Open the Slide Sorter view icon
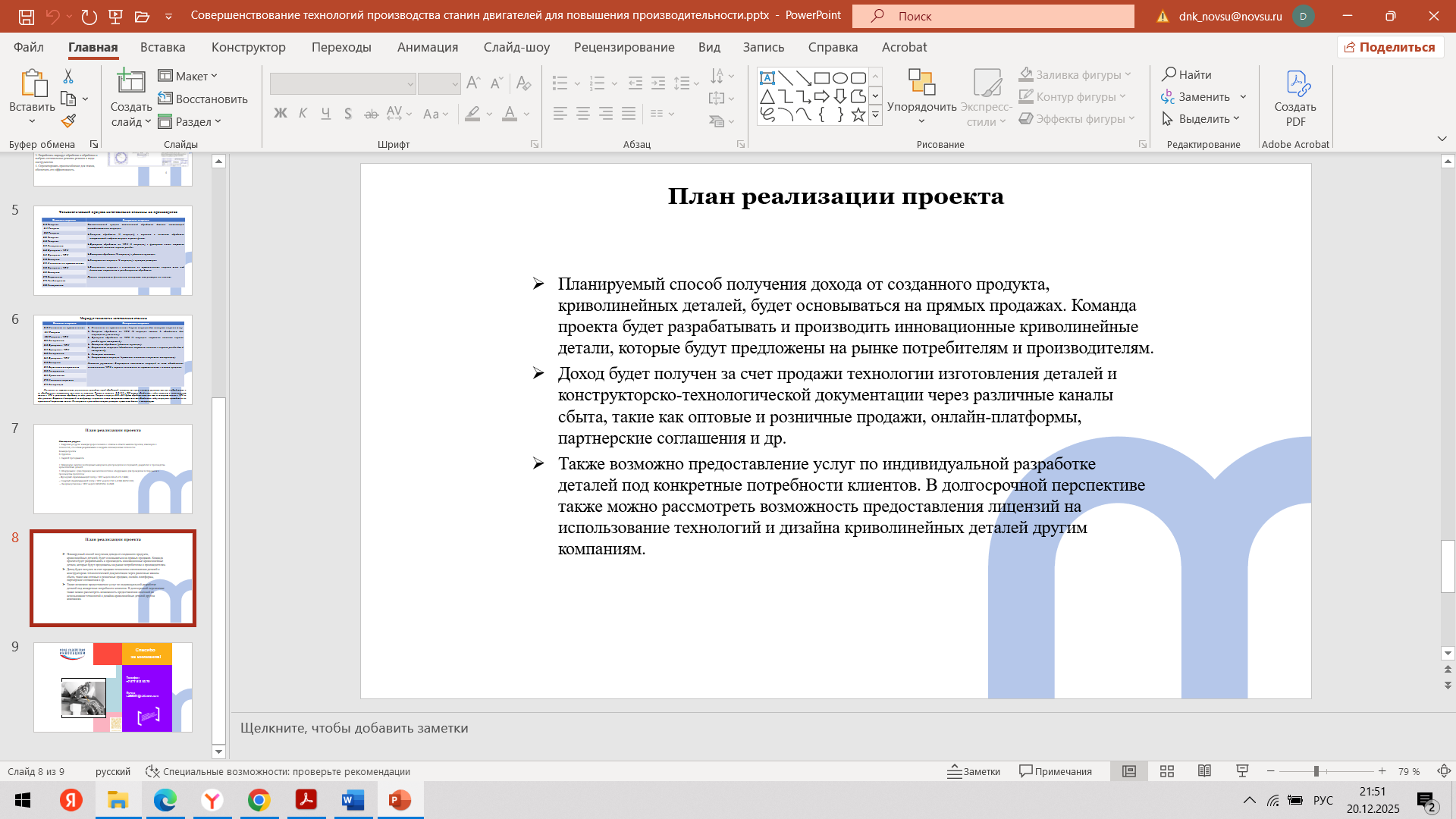This screenshot has height=819, width=1456. click(1167, 771)
